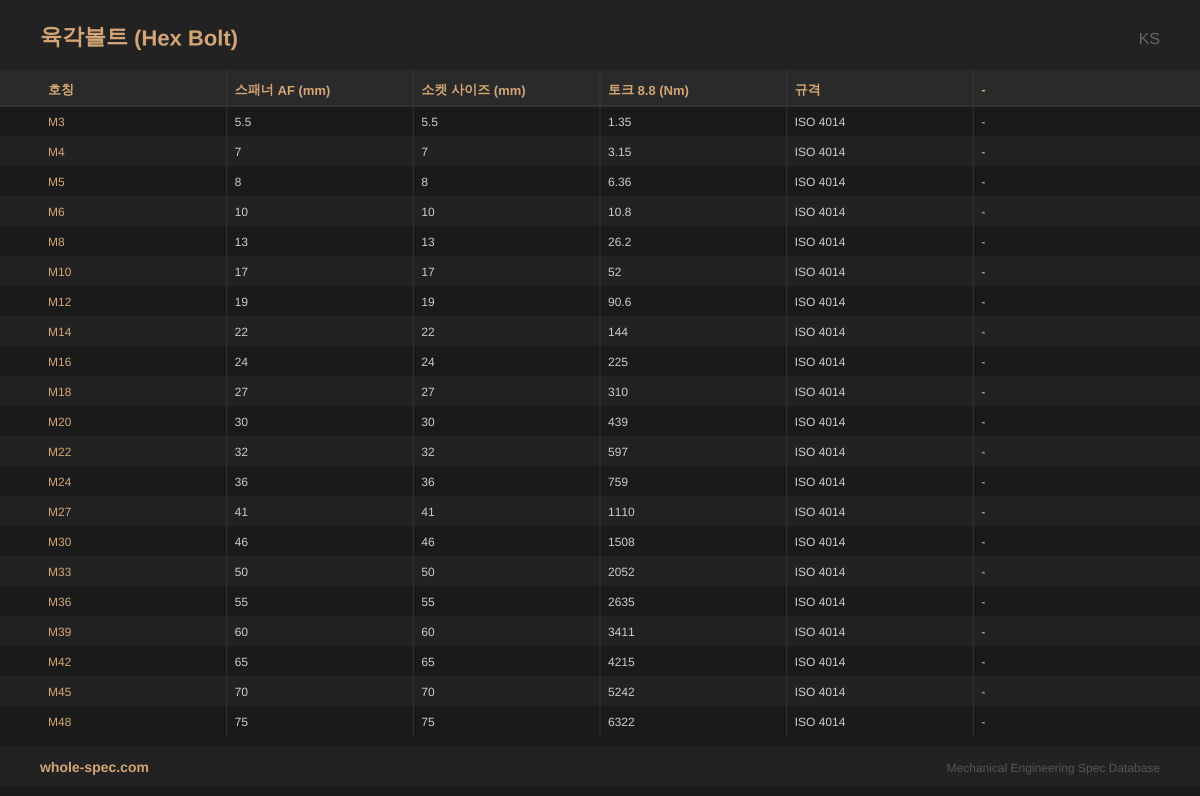
Task: Select the M3 row label
Action: pyautogui.click(x=56, y=122)
